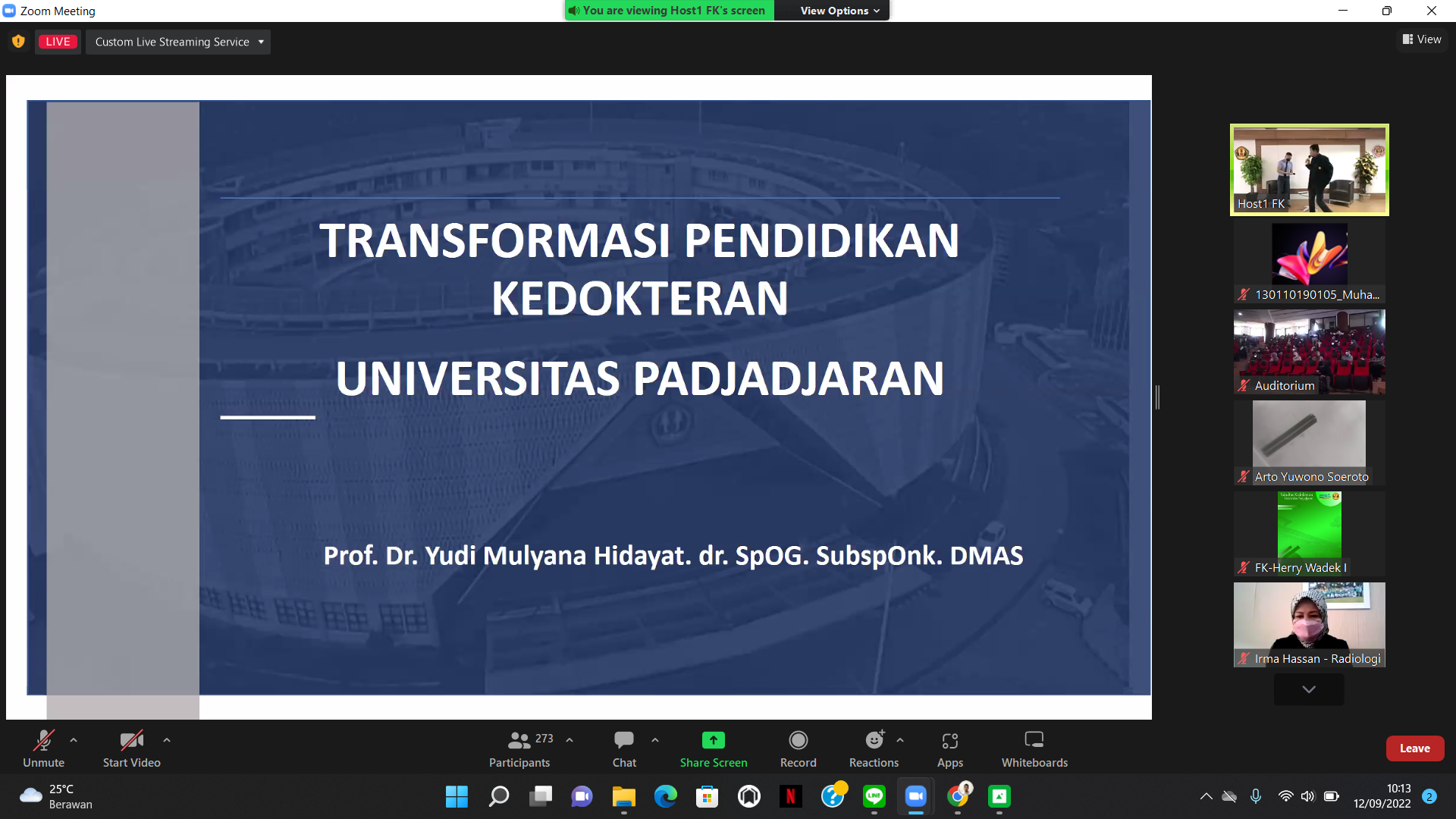Show more participants with down chevron
Image resolution: width=1456 pixels, height=819 pixels.
(1309, 689)
